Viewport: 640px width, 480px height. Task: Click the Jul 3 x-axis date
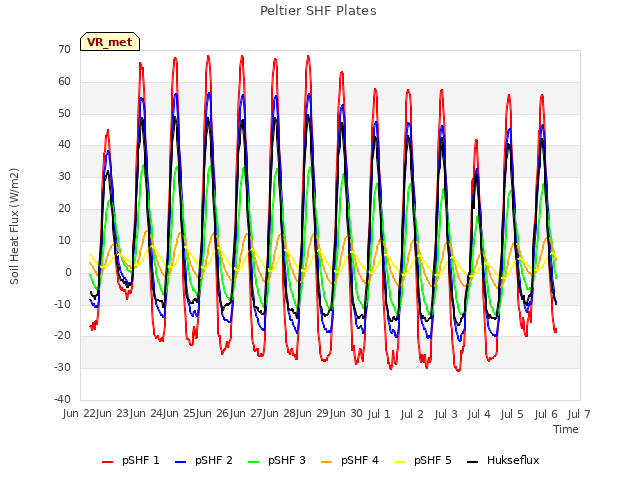tap(446, 414)
